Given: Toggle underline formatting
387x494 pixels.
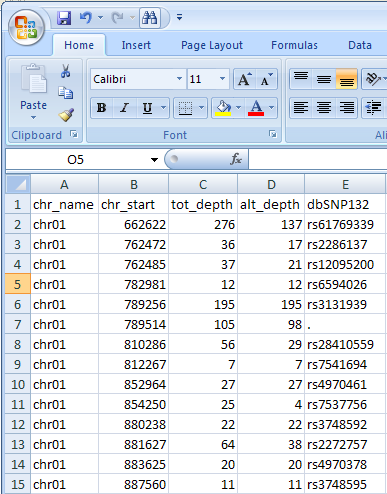Looking at the screenshot, I should [147, 108].
